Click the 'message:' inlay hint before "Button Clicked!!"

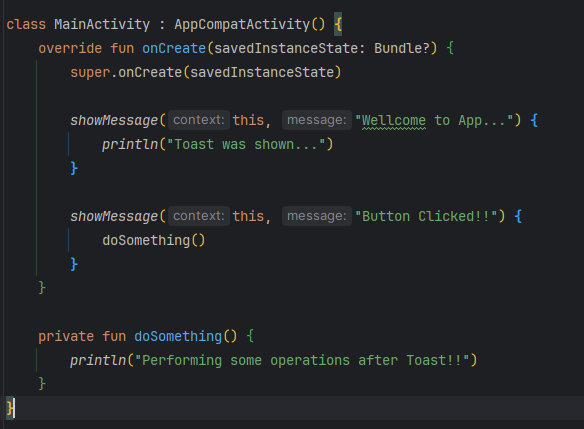pos(317,216)
